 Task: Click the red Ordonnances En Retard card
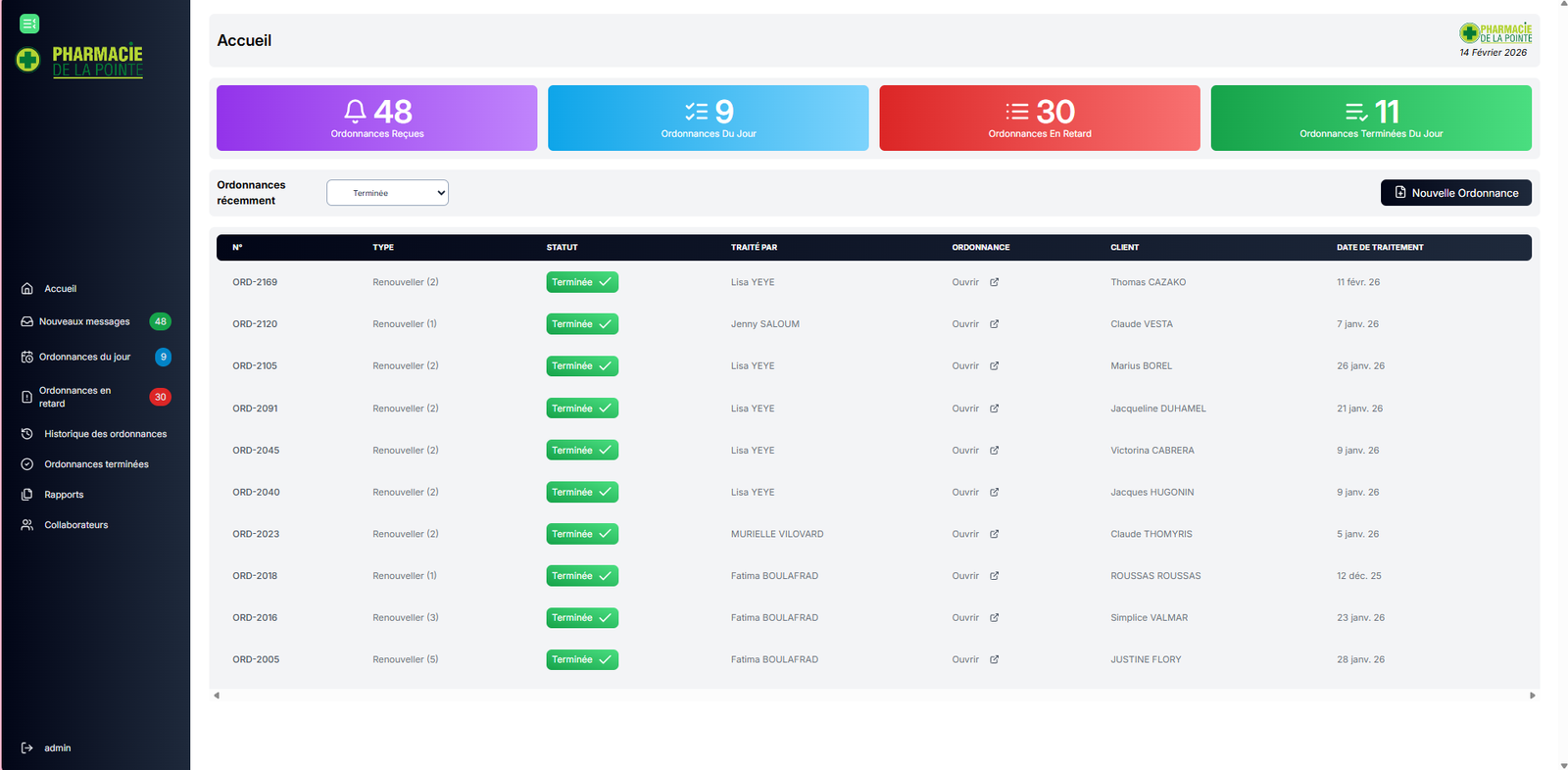coord(1039,118)
